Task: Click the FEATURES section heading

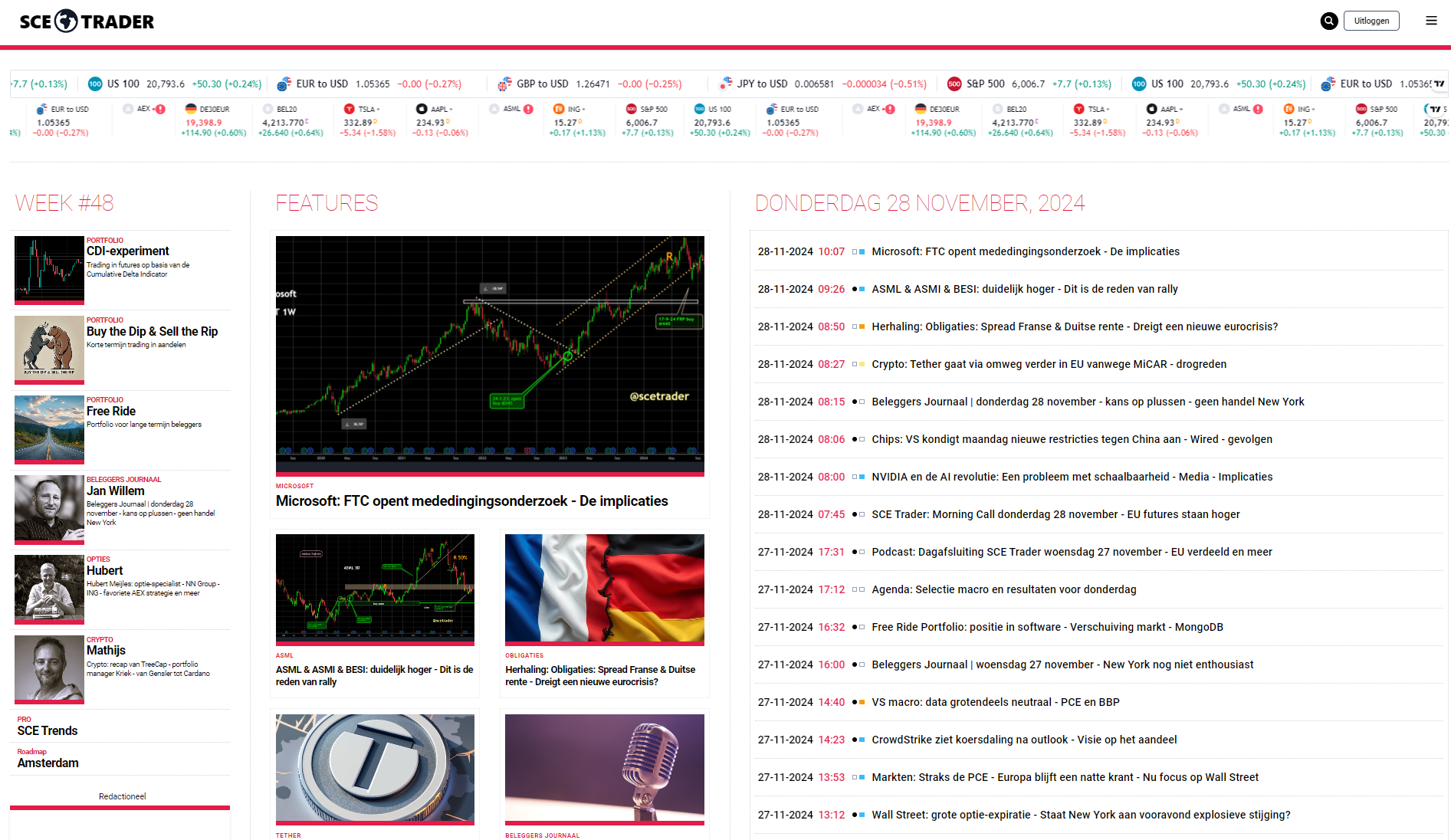Action: (x=327, y=203)
